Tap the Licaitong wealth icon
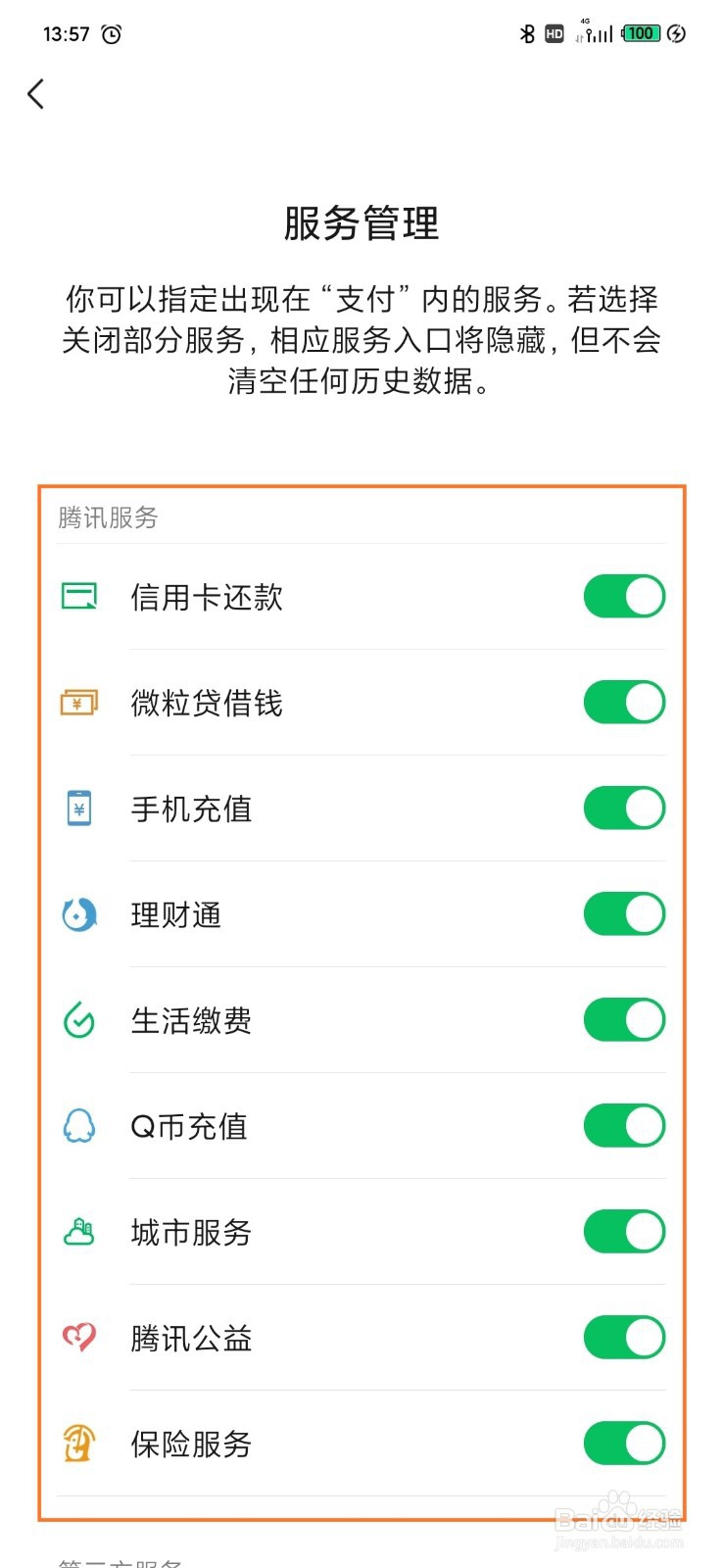The width and height of the screenshot is (723, 1568). (79, 914)
